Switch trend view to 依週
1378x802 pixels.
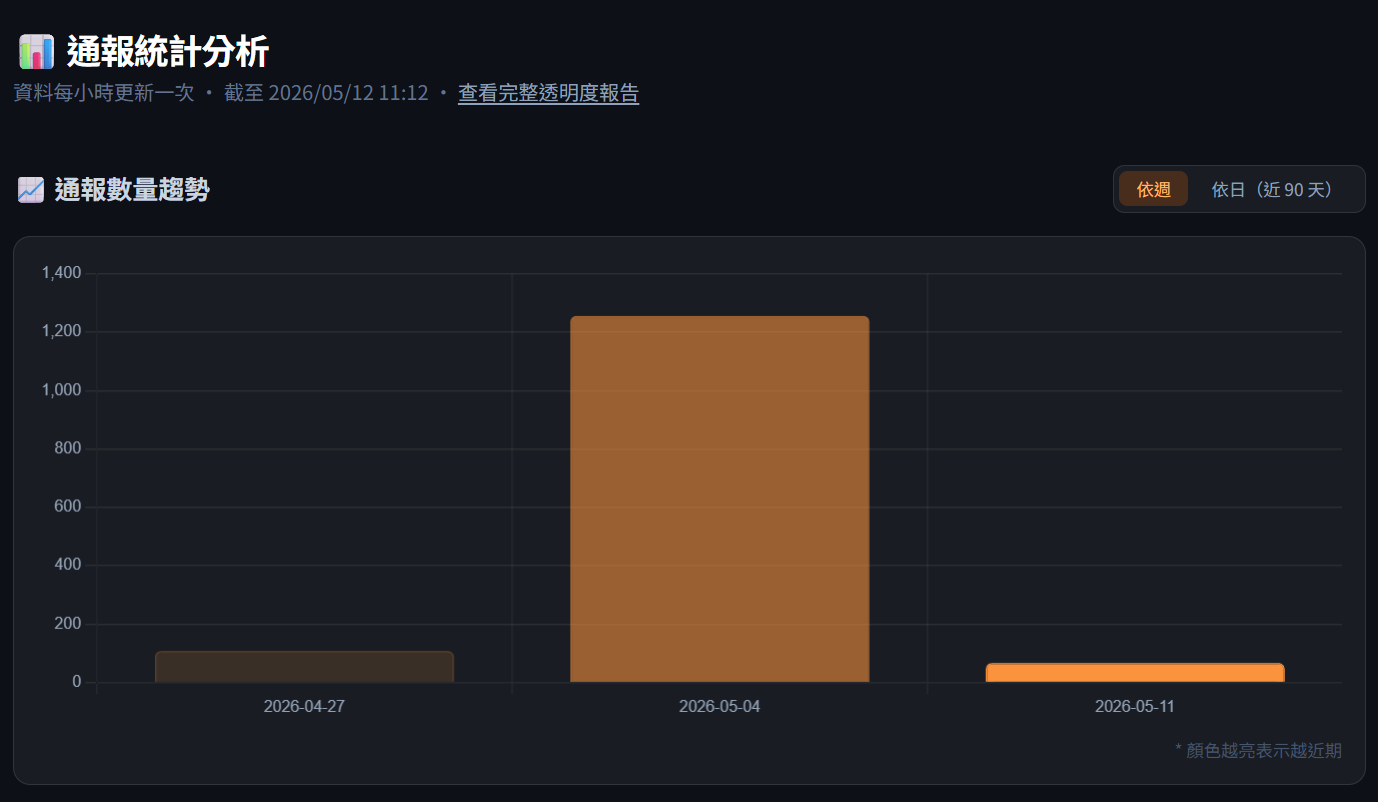pyautogui.click(x=1153, y=189)
